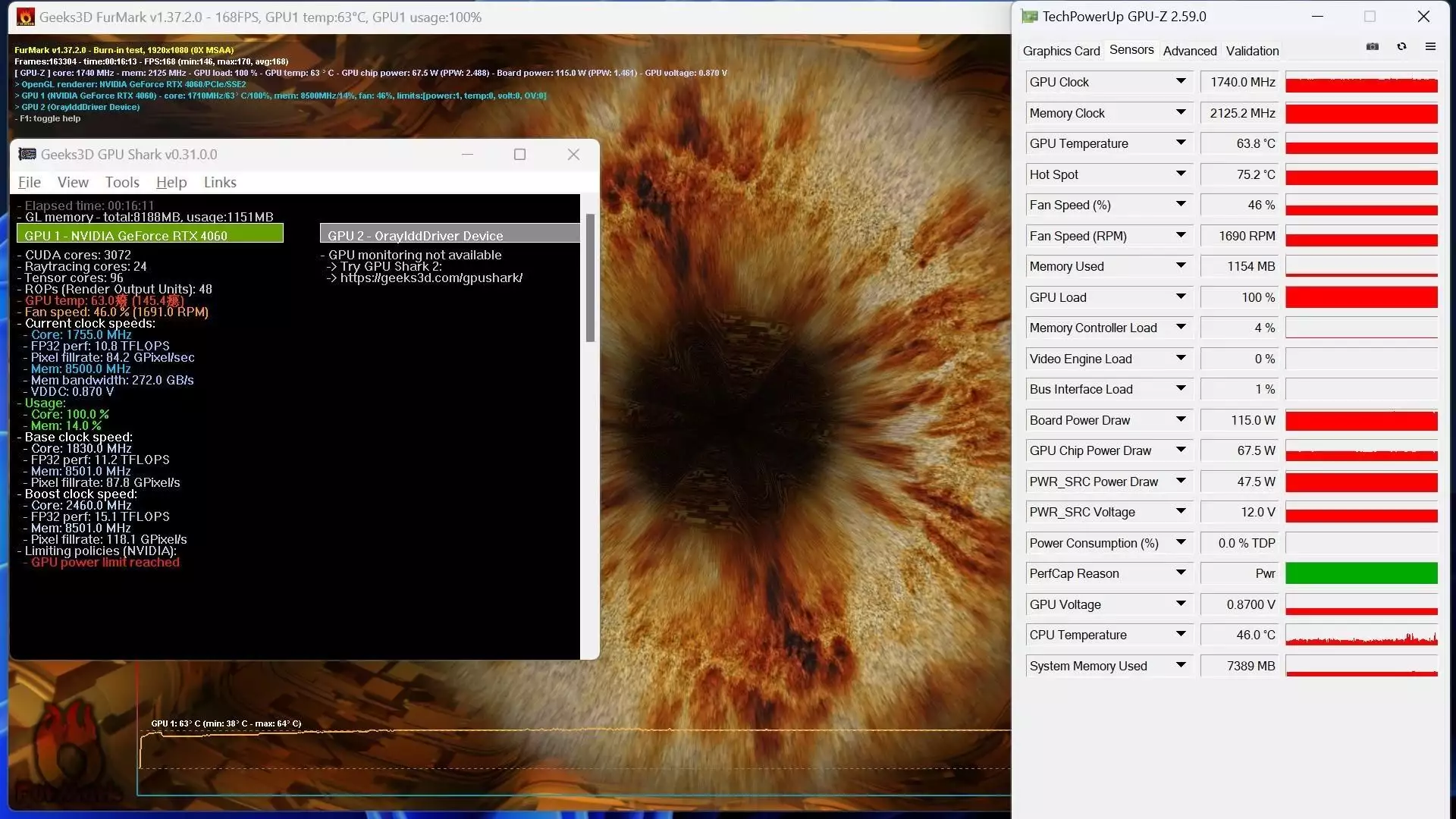Open the System Memory Used dropdown
The width and height of the screenshot is (1456, 819).
(x=1181, y=665)
